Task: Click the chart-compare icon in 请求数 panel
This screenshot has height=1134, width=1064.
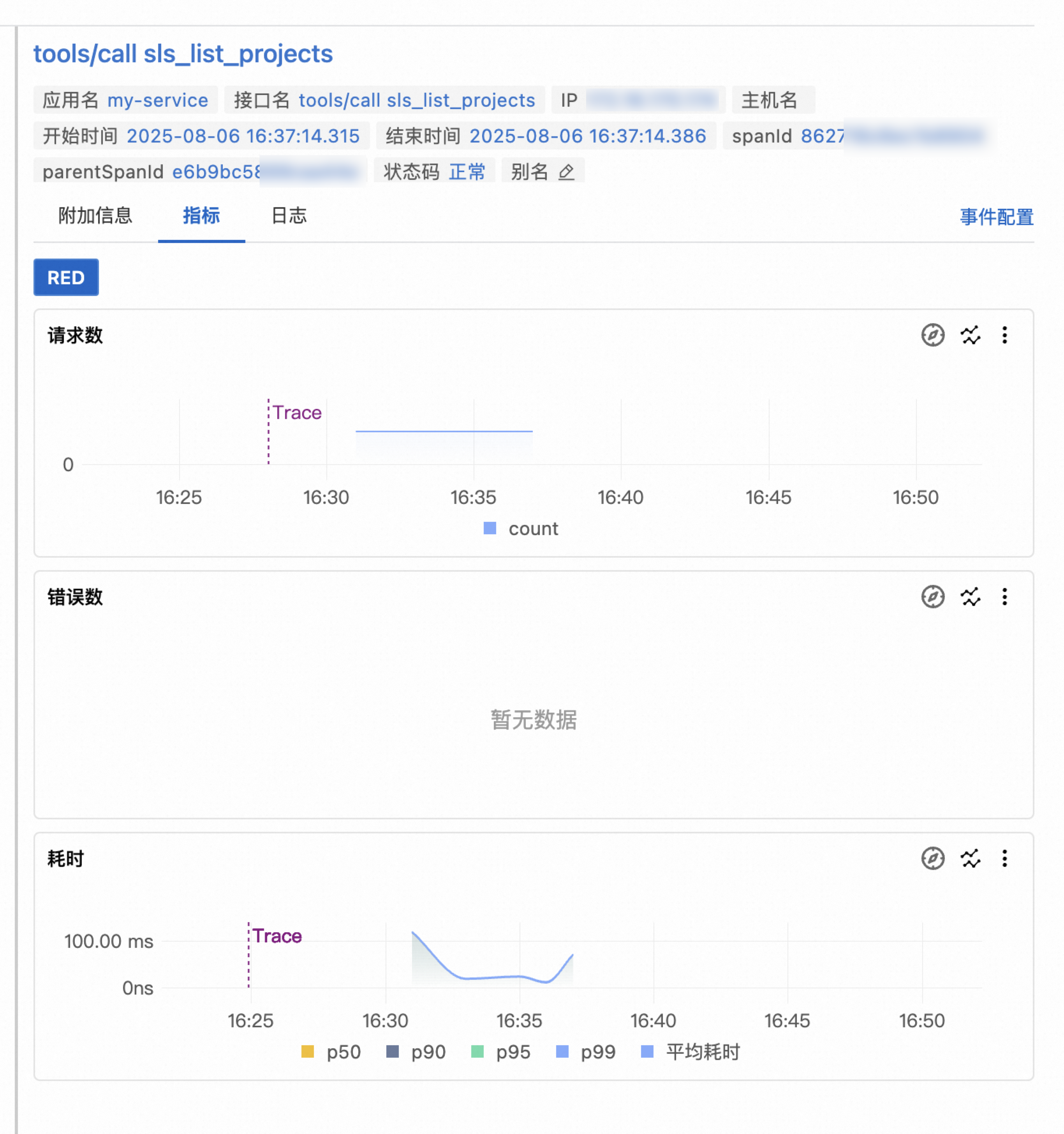Action: tap(970, 335)
